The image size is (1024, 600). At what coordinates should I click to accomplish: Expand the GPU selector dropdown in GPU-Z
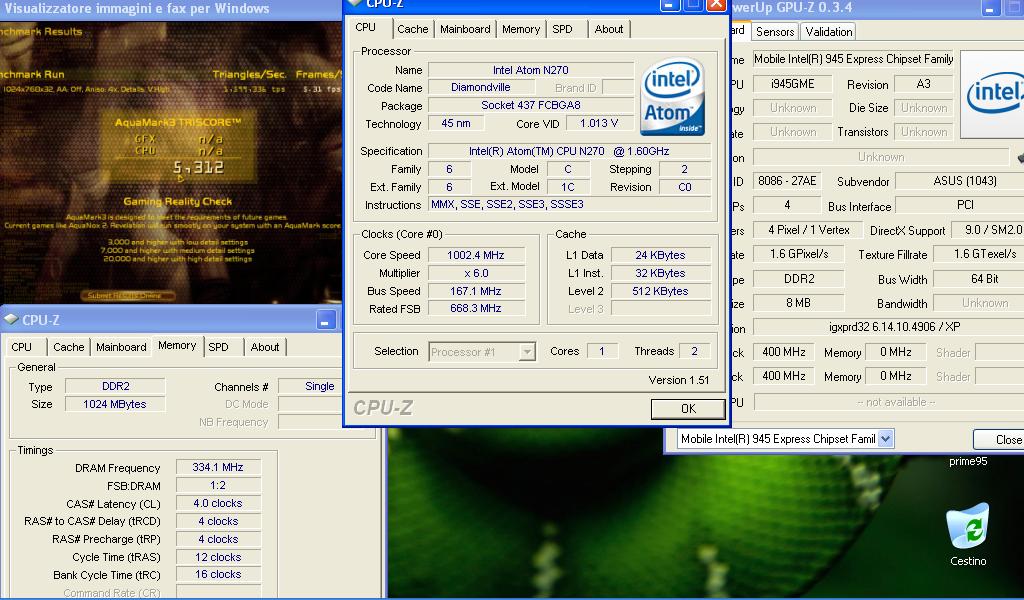coord(885,439)
